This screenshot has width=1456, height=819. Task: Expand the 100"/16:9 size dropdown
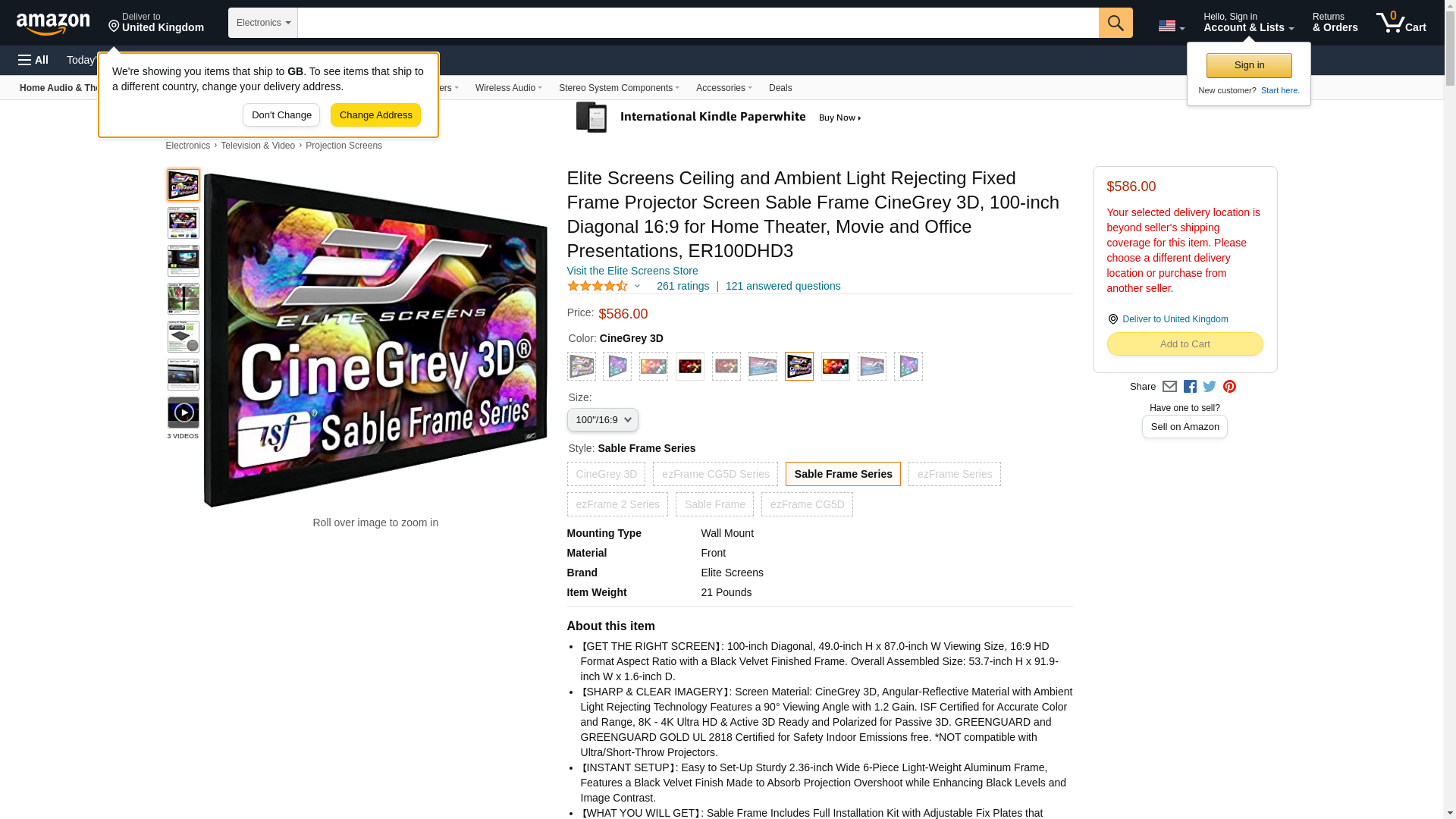click(602, 420)
